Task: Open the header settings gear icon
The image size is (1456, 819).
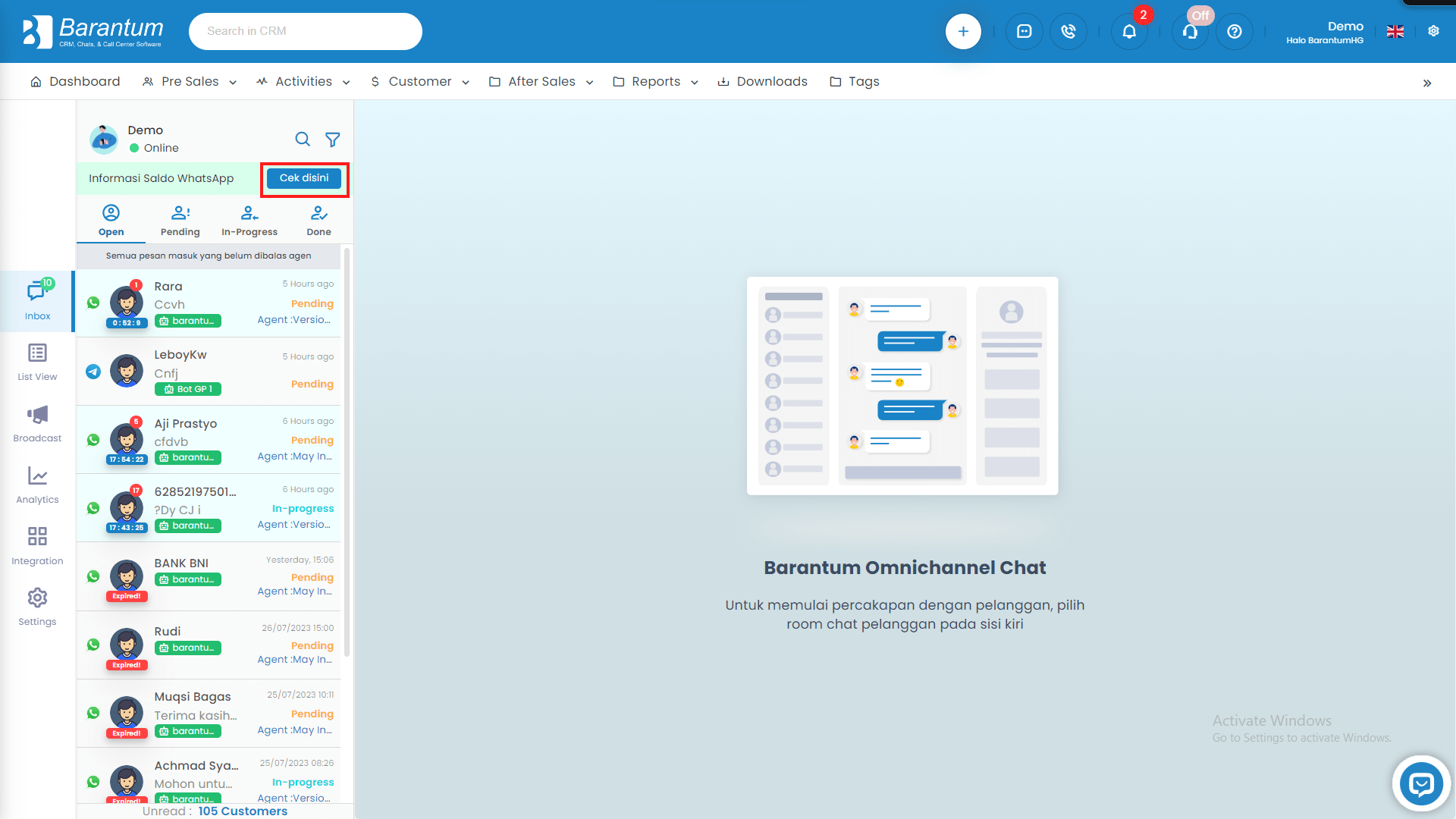Action: [x=1433, y=31]
